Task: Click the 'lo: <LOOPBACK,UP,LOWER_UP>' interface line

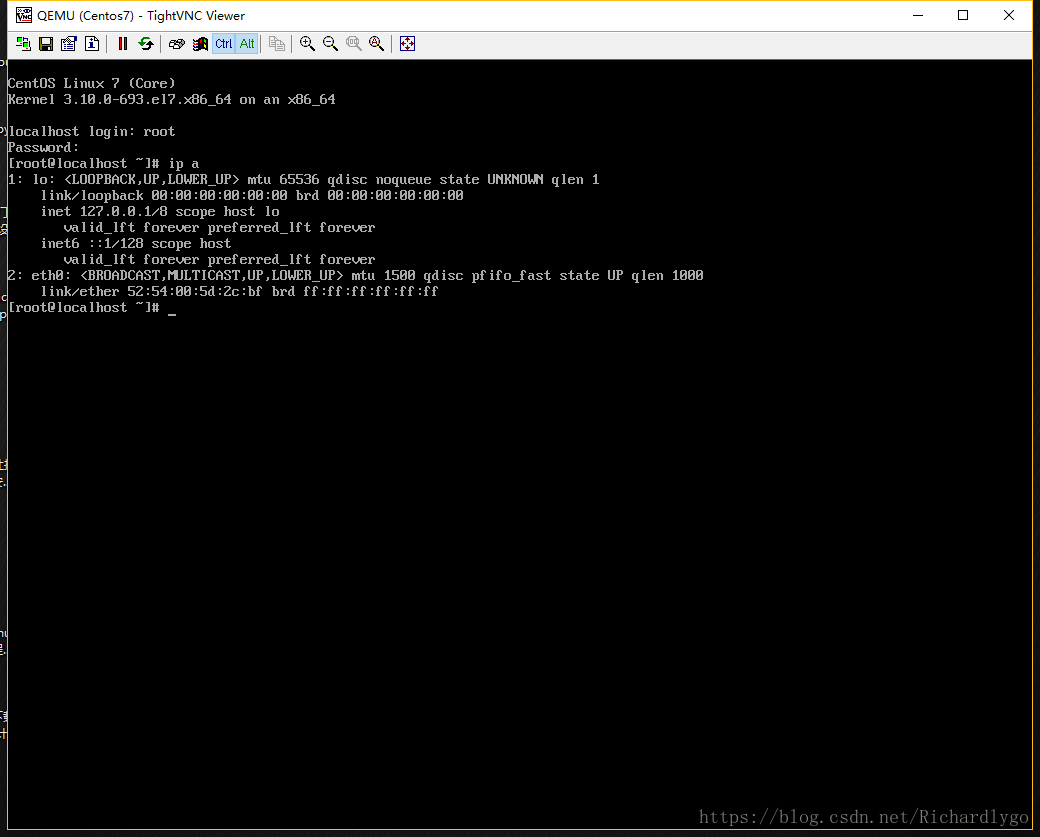Action: coord(304,180)
